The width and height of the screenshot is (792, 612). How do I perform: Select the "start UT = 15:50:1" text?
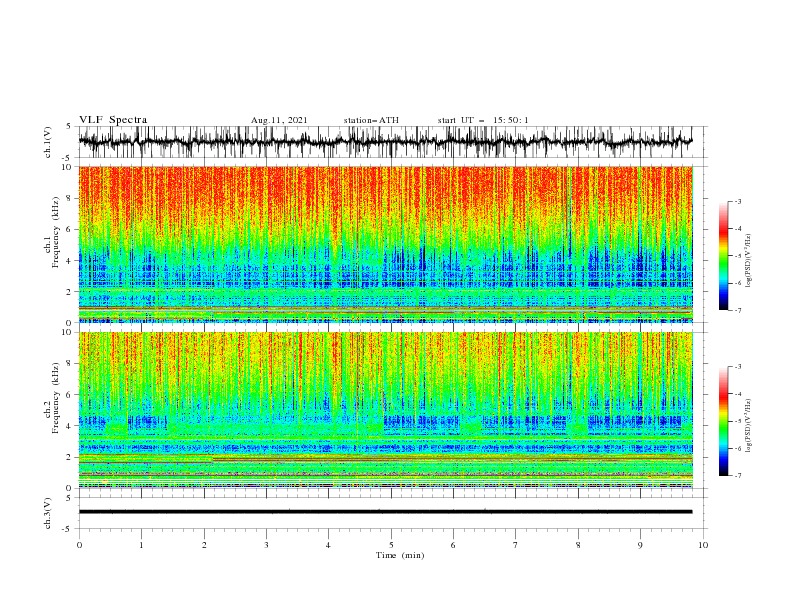coord(483,120)
